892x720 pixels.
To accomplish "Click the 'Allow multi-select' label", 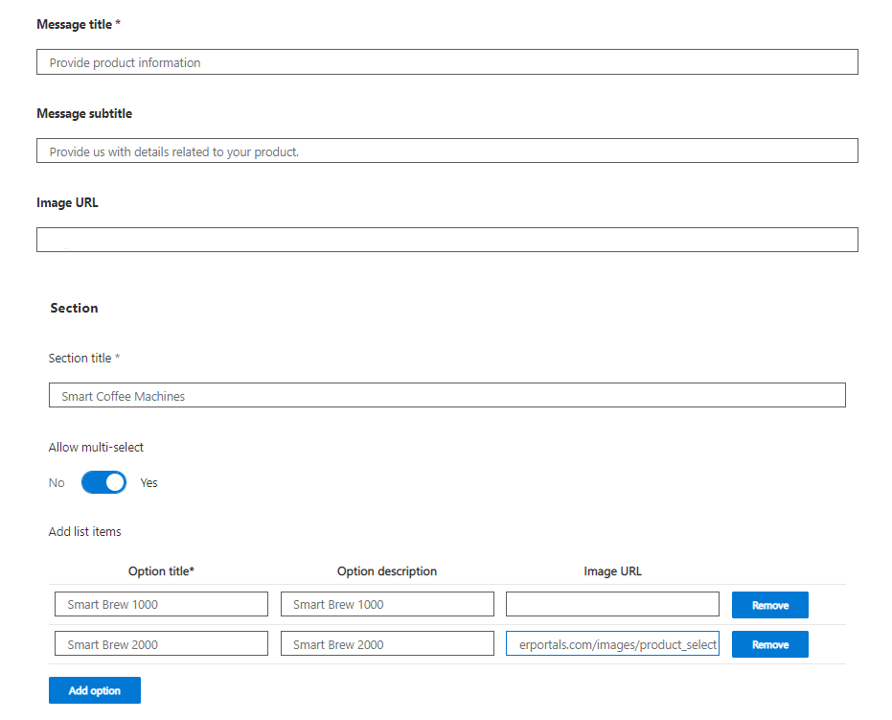I will point(96,447).
